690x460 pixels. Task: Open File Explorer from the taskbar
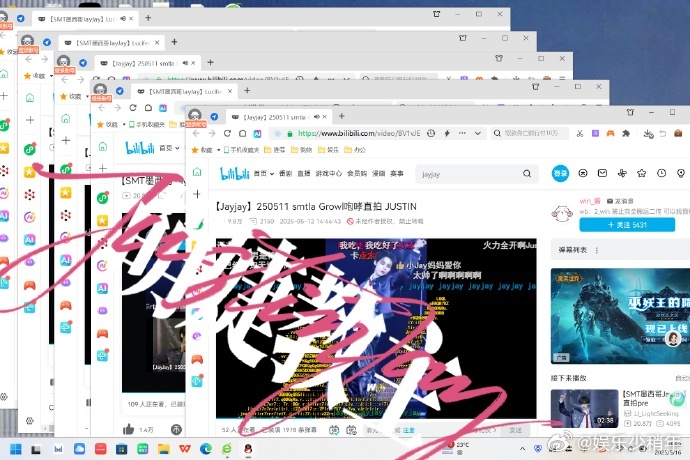tap(164, 449)
